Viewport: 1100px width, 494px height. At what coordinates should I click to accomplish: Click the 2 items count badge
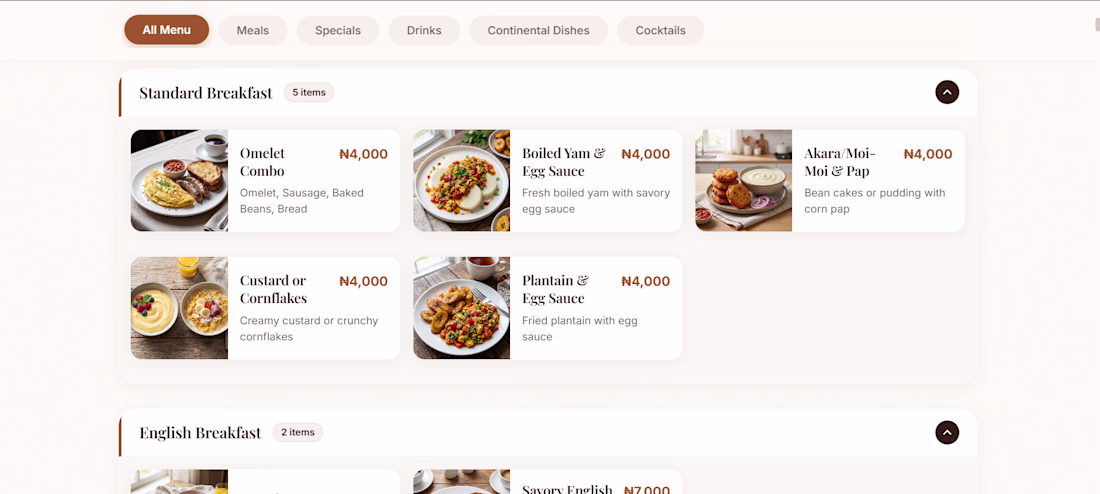click(298, 433)
